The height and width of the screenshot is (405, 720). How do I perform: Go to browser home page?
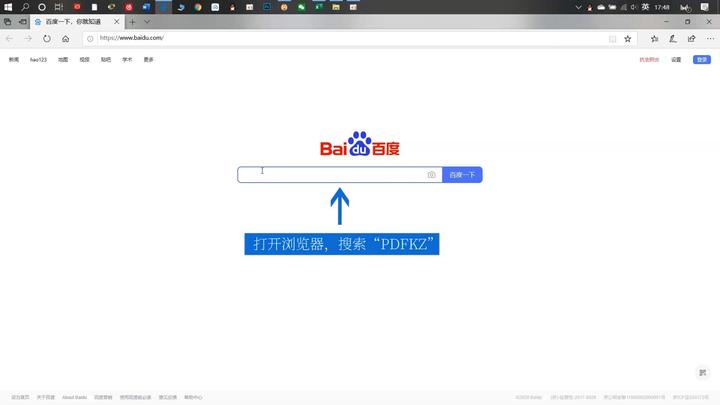point(66,39)
